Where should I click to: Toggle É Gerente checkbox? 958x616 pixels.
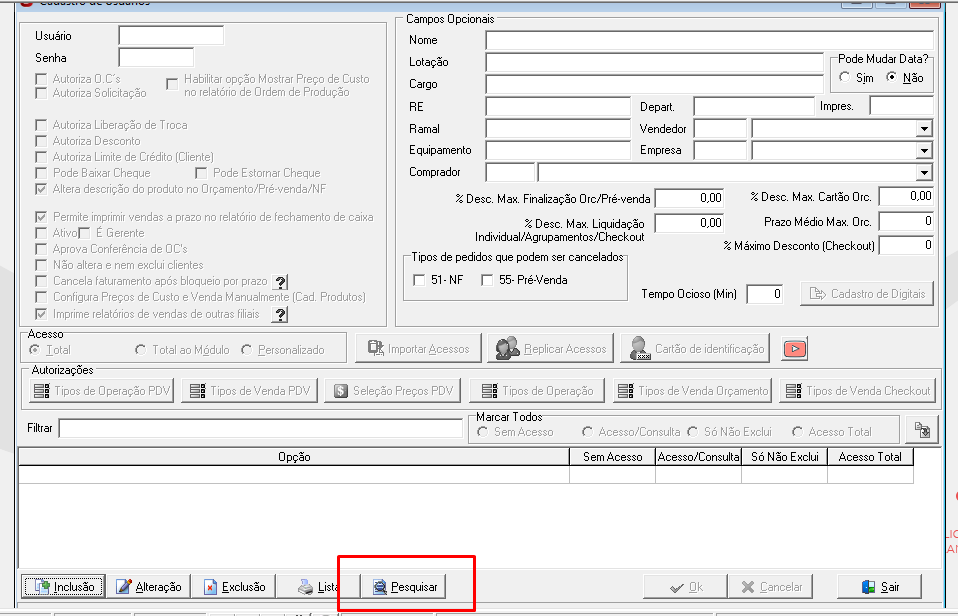[x=84, y=233]
